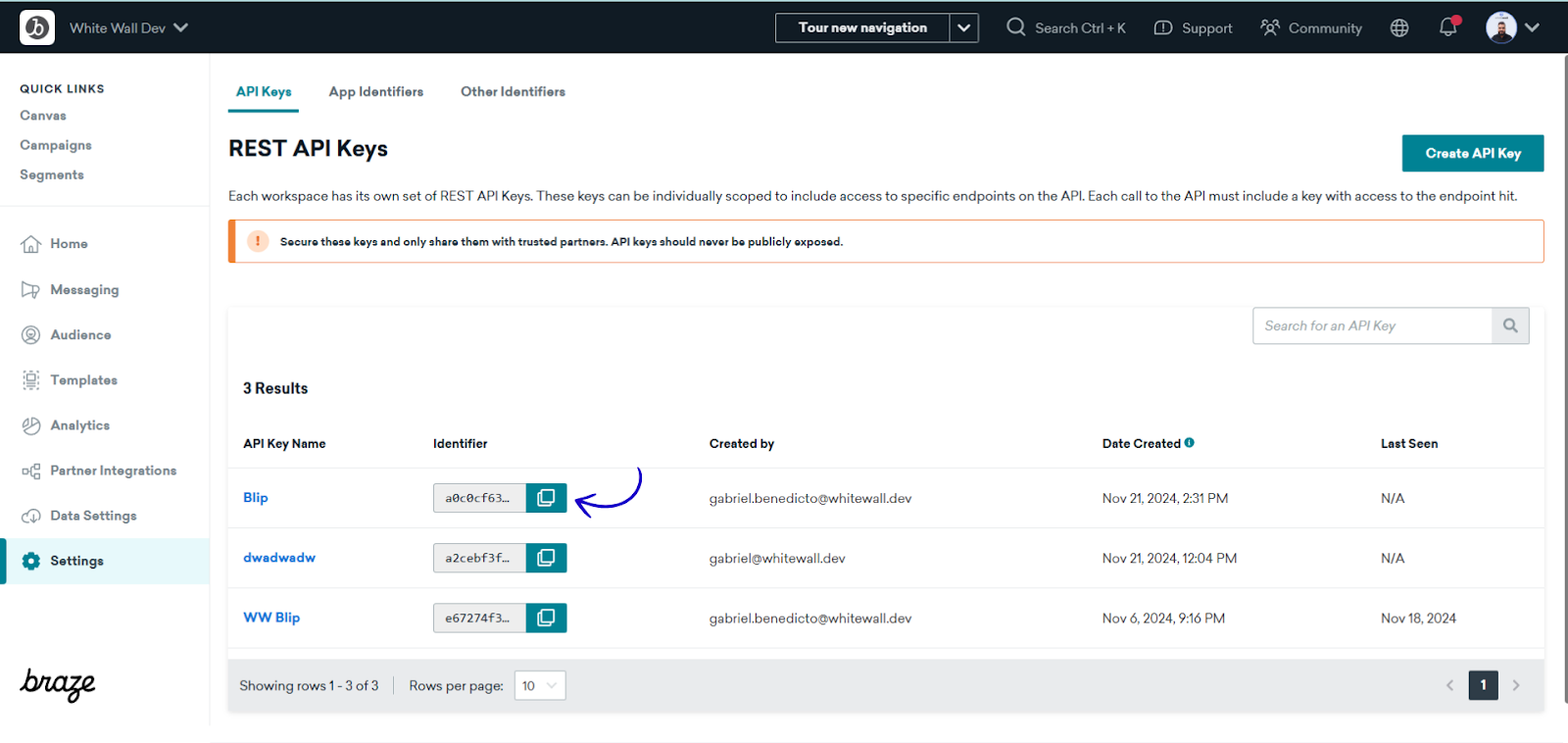
Task: Open the language globe menu
Action: point(1399,27)
